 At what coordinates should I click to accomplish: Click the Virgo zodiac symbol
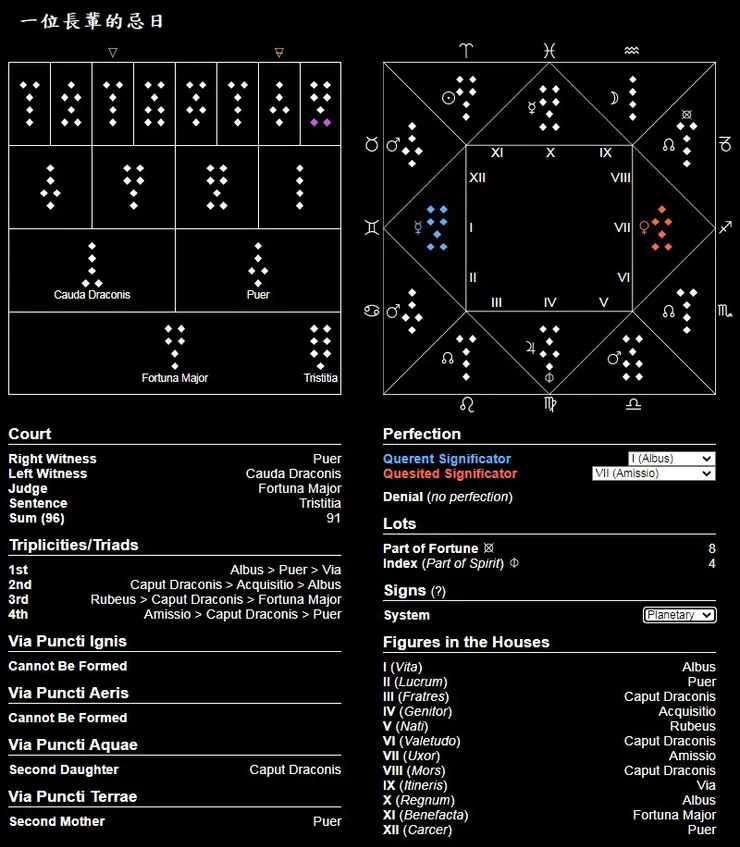(550, 404)
